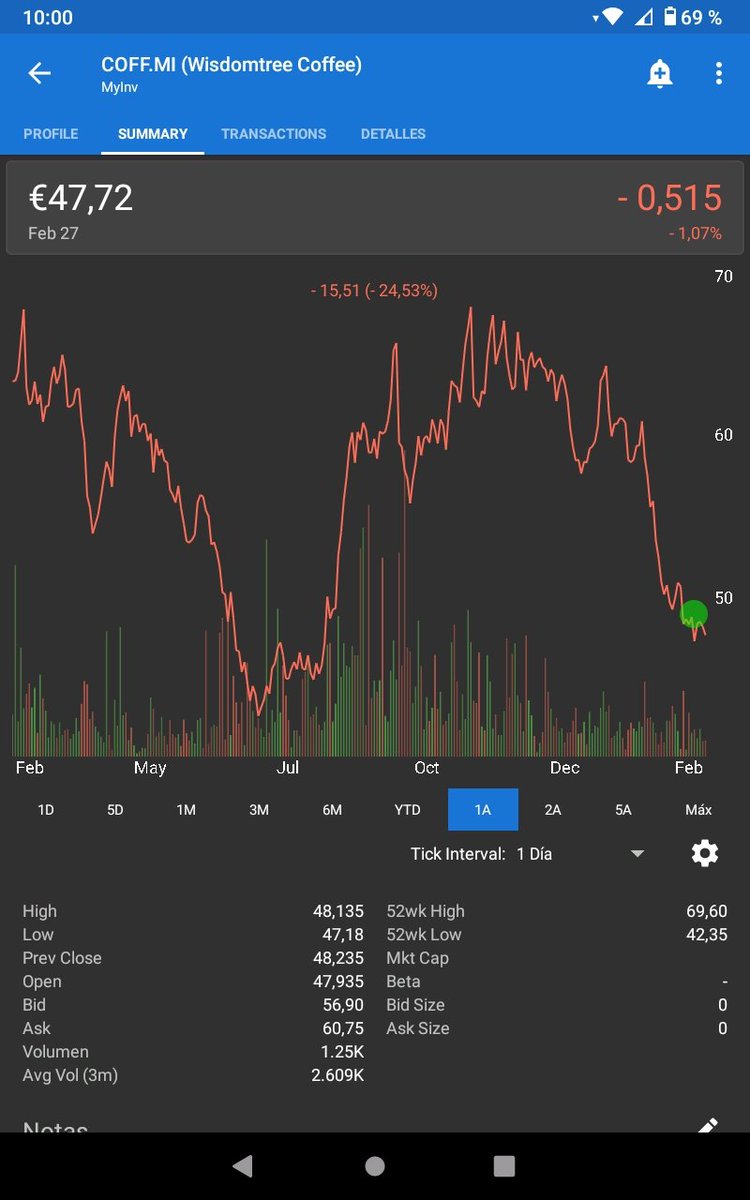Tap the Prev Close value 48,235

coord(338,958)
